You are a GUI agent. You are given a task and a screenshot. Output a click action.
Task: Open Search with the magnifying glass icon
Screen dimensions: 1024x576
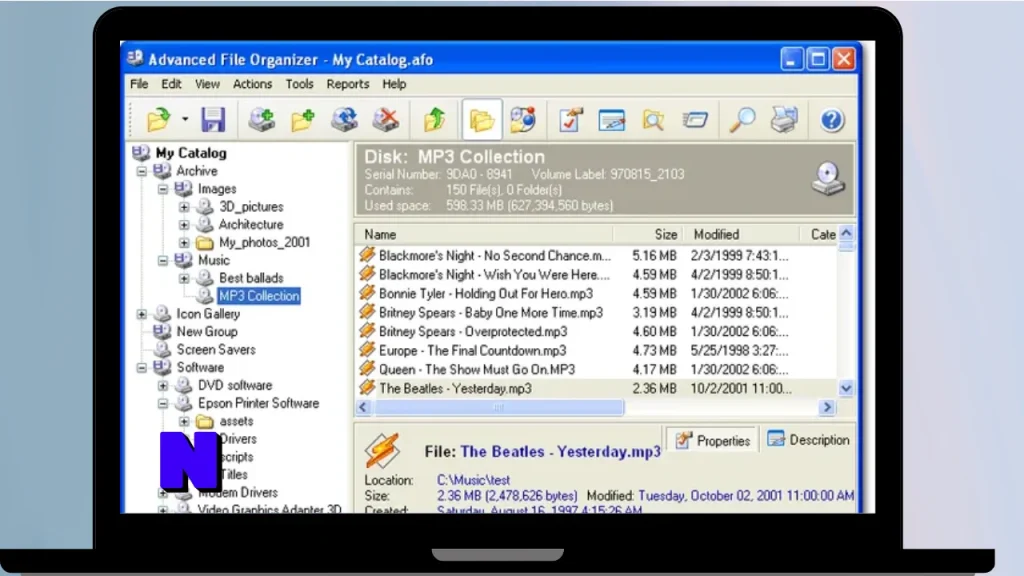point(743,120)
